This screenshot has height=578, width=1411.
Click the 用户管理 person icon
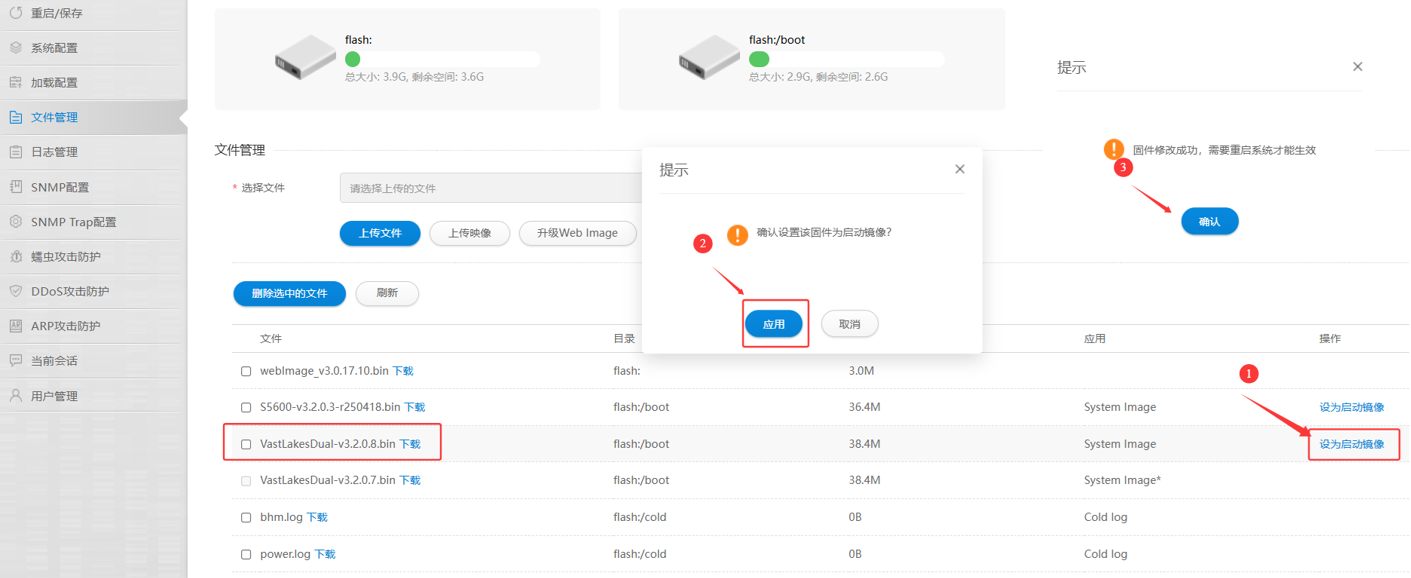click(15, 396)
